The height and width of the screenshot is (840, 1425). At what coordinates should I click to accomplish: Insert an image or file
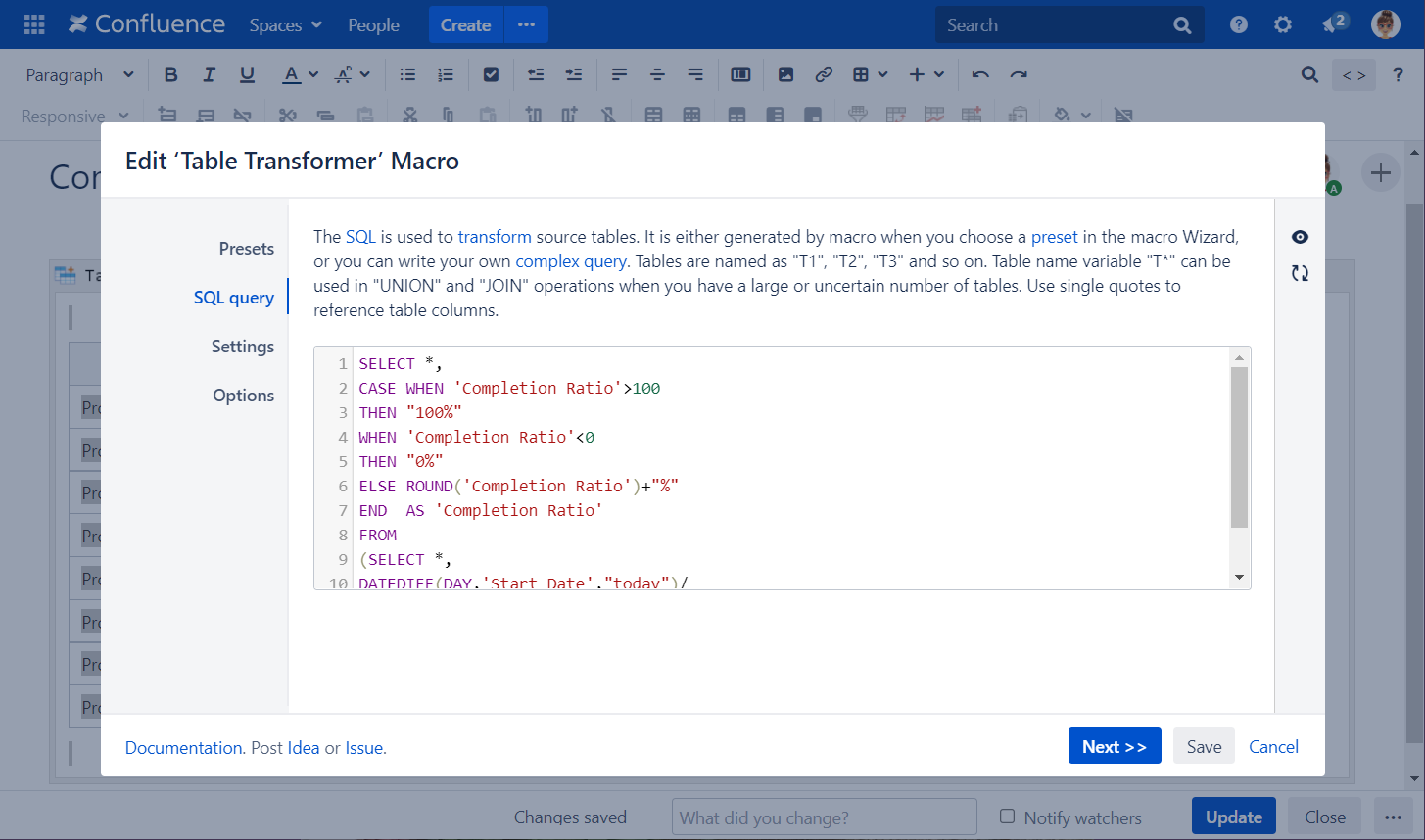click(x=785, y=74)
